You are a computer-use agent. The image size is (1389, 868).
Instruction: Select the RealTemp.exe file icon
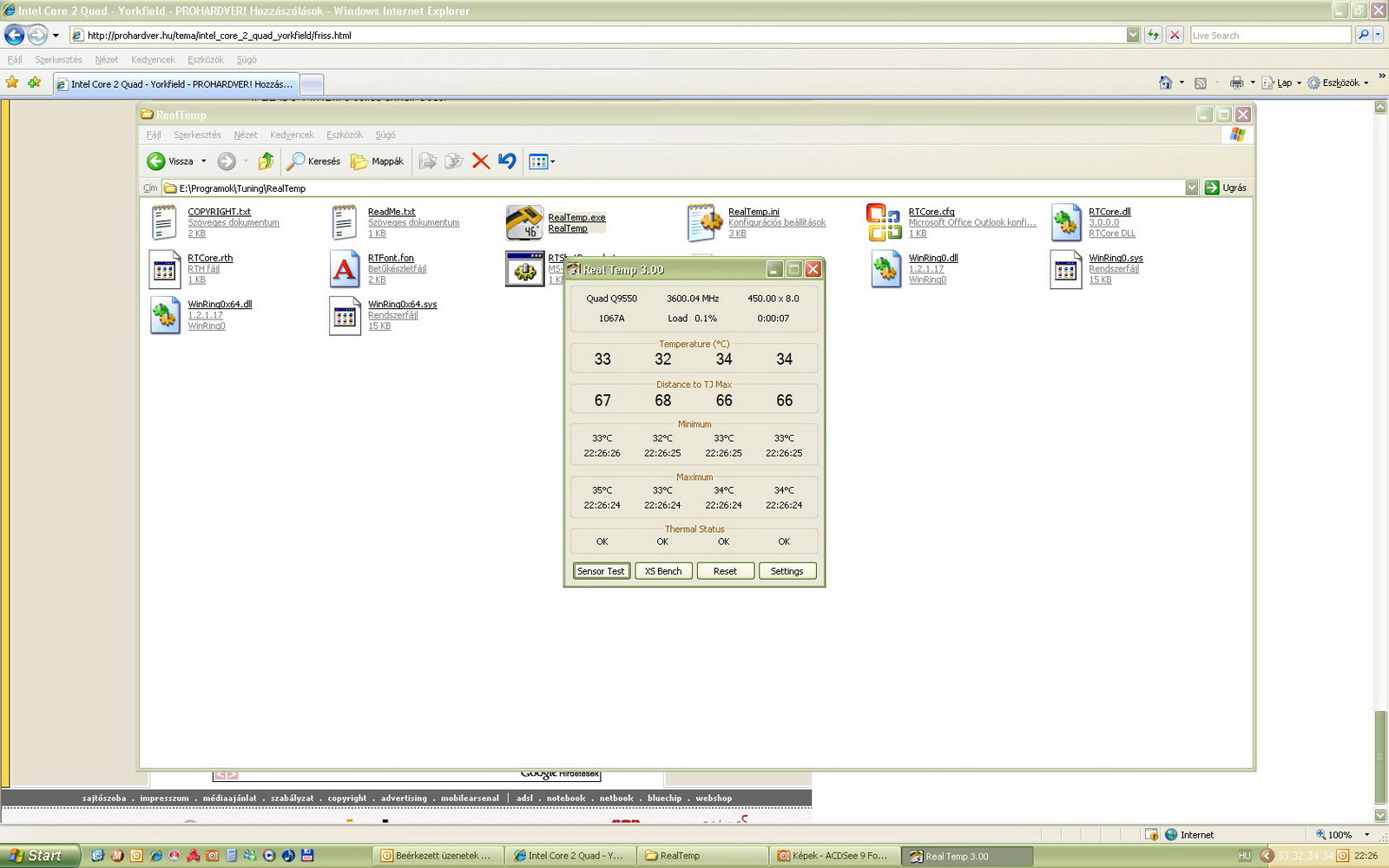tap(524, 223)
